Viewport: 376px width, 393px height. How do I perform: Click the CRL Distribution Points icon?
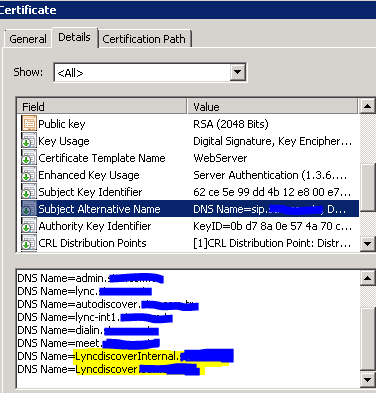pos(29,243)
